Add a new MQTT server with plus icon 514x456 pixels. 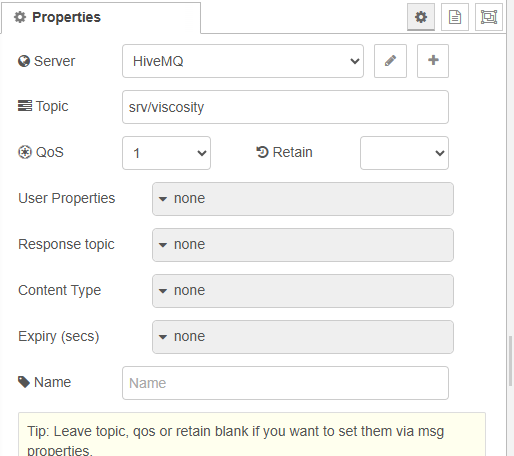(x=433, y=61)
